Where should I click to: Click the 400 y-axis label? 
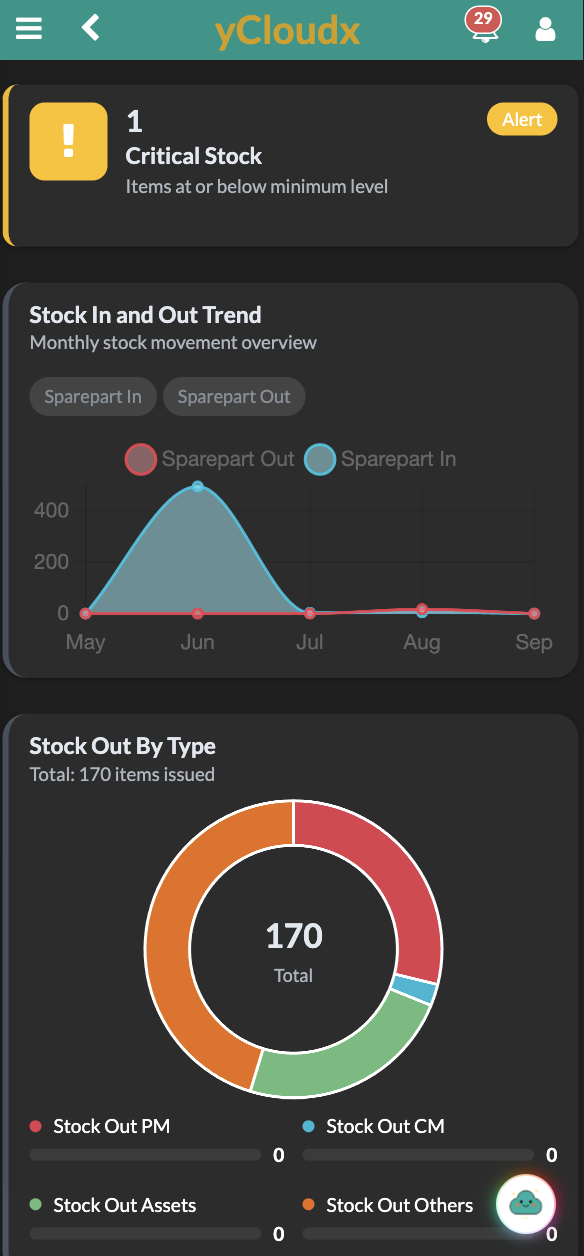[51, 510]
